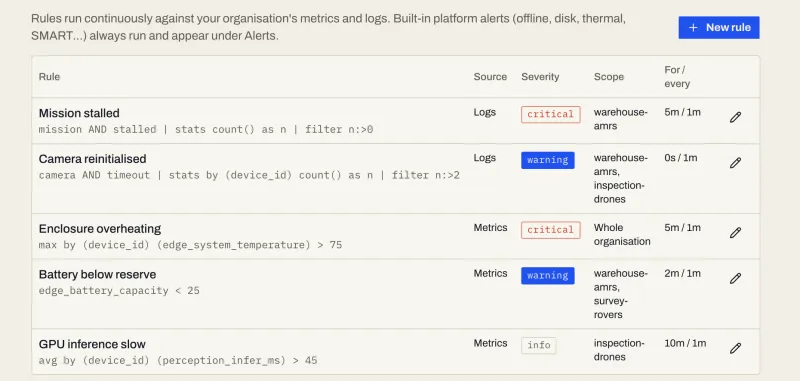Click the info badge on GPU inference slow
Viewport: 800px width, 381px height.
539,345
